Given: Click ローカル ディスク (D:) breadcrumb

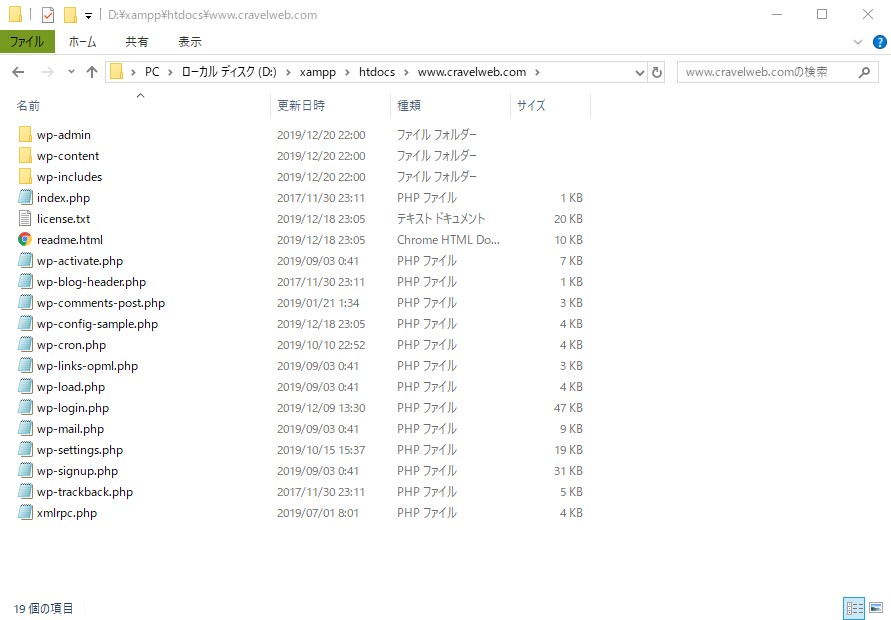Looking at the screenshot, I should 229,72.
